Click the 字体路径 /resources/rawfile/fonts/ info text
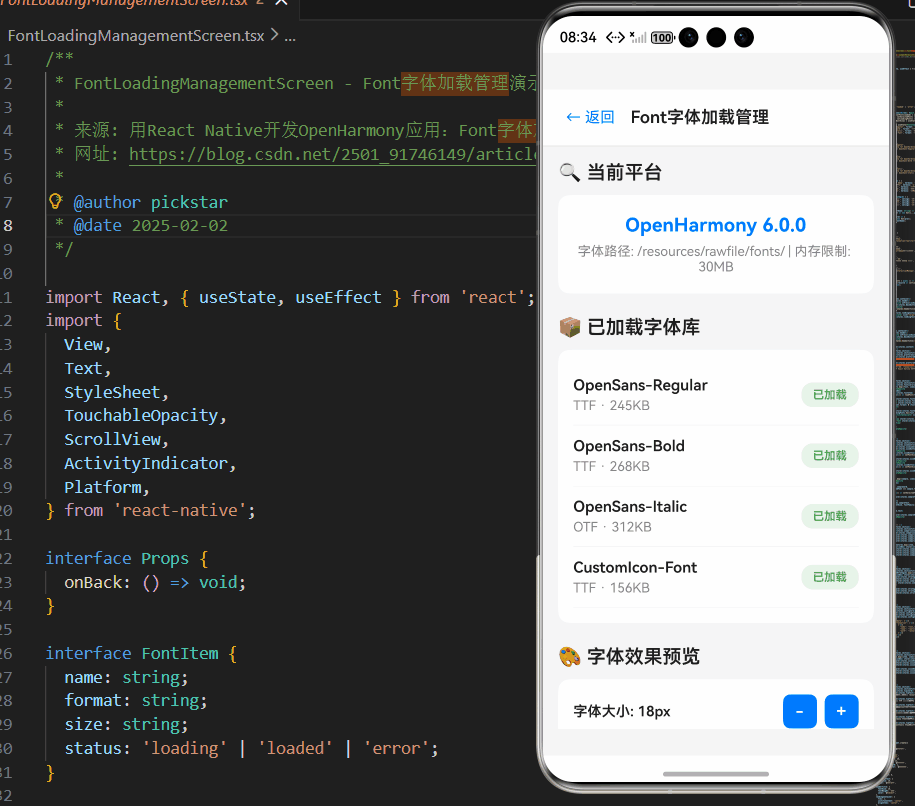 click(x=715, y=259)
